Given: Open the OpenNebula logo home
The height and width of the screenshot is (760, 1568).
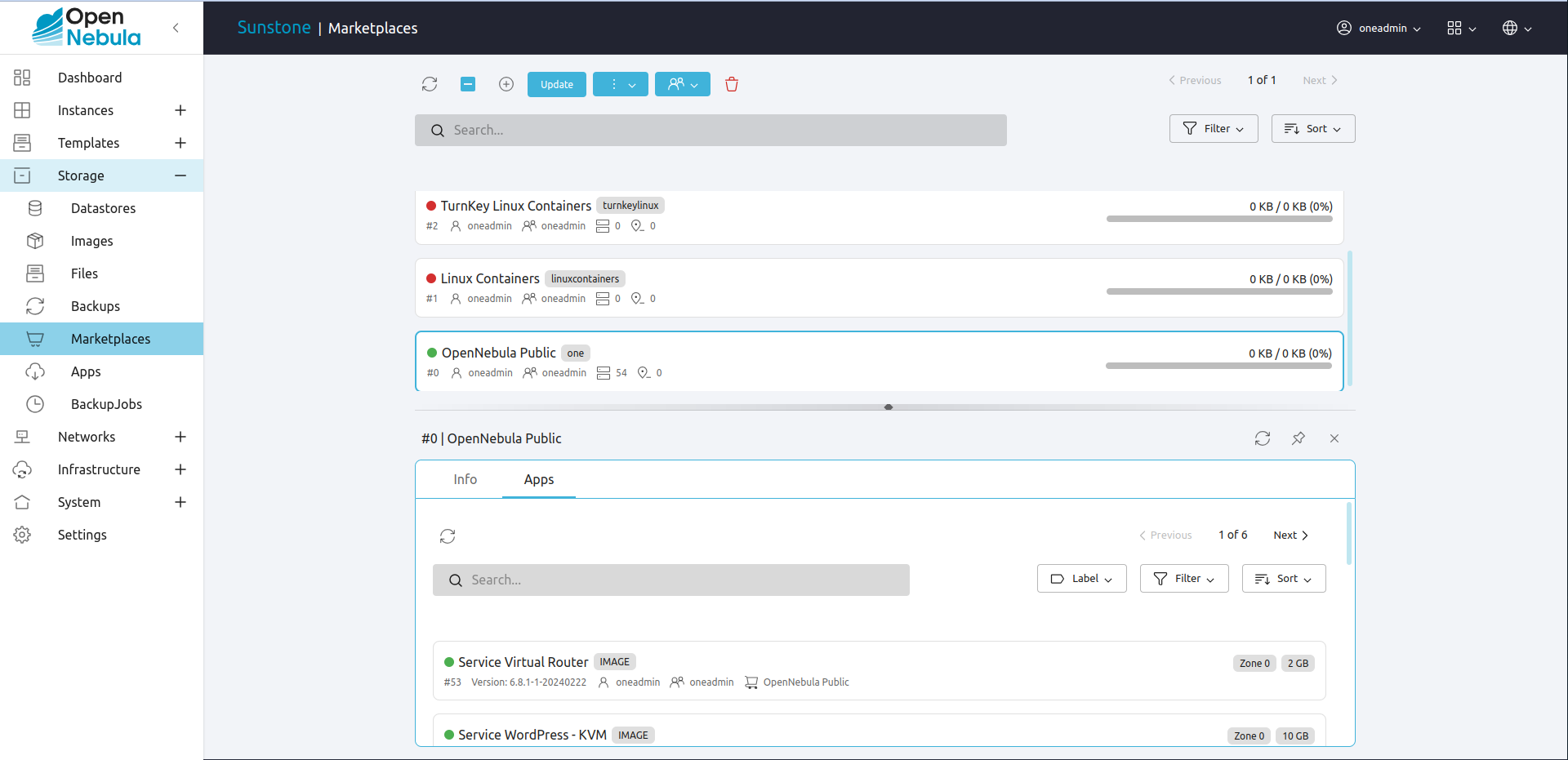Looking at the screenshot, I should pyautogui.click(x=87, y=27).
